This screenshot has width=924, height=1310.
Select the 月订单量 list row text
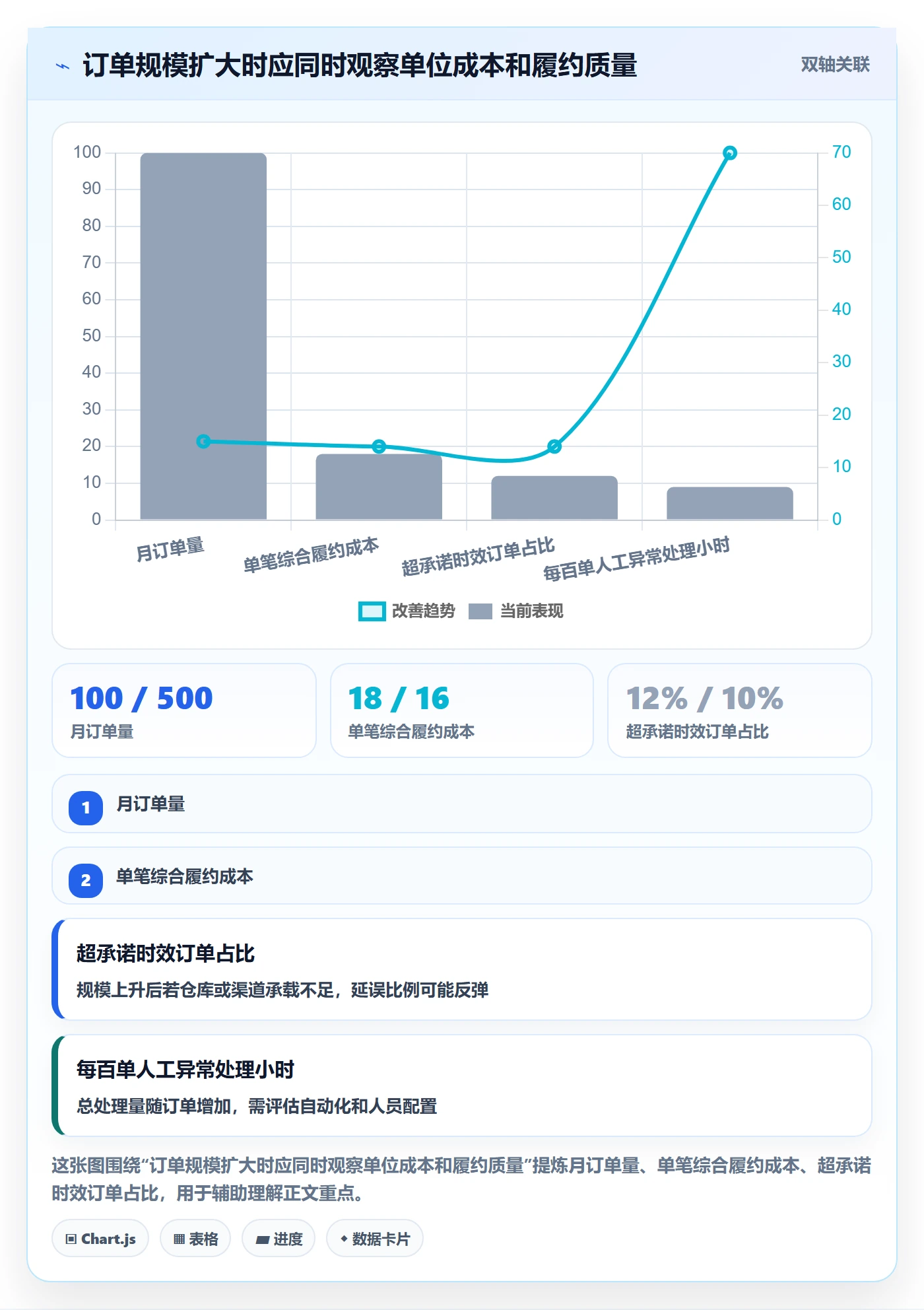(150, 804)
